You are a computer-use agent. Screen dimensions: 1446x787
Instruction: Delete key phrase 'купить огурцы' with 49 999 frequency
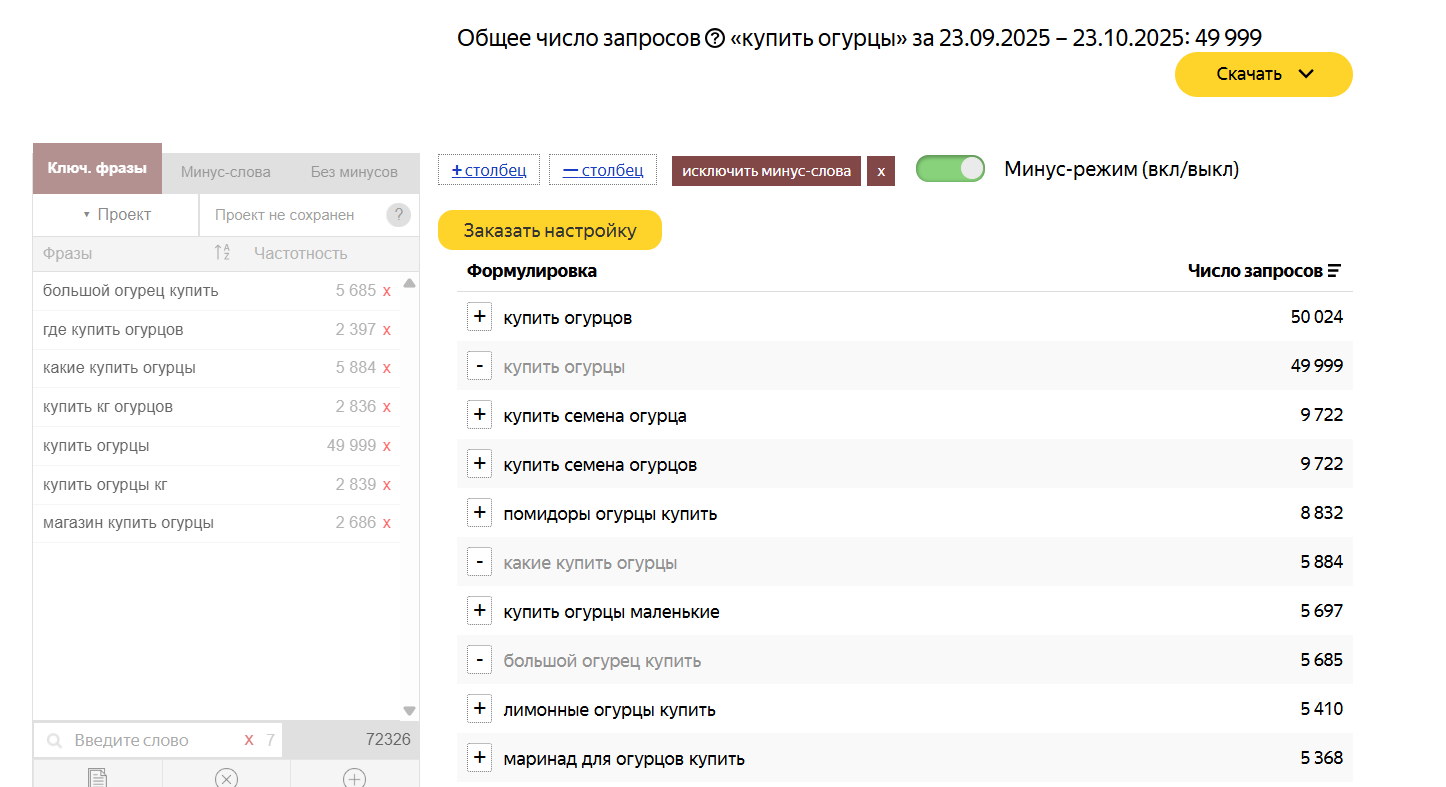click(x=387, y=446)
